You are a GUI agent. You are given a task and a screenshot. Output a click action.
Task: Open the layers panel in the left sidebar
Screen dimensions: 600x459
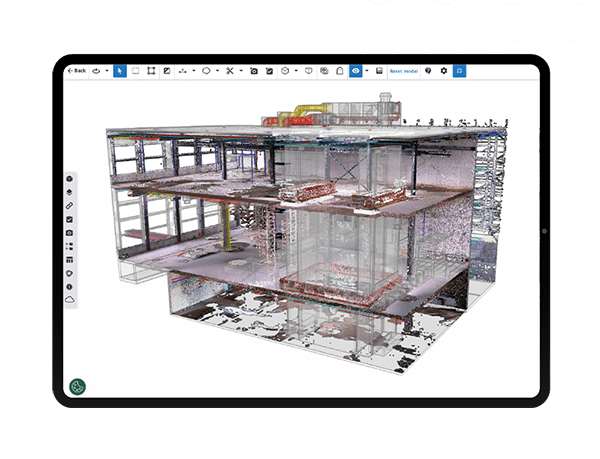(69, 192)
